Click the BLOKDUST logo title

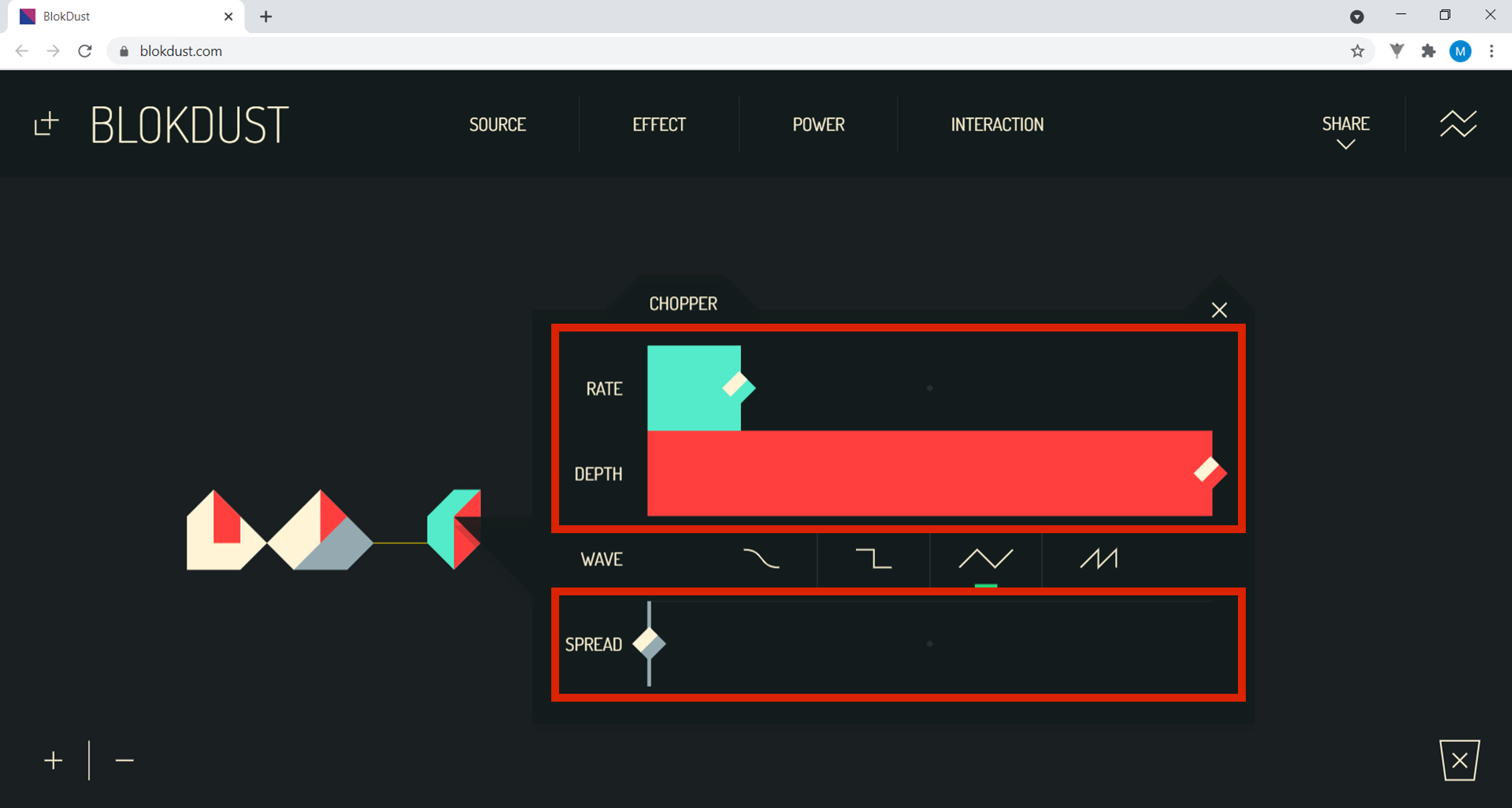coord(190,125)
